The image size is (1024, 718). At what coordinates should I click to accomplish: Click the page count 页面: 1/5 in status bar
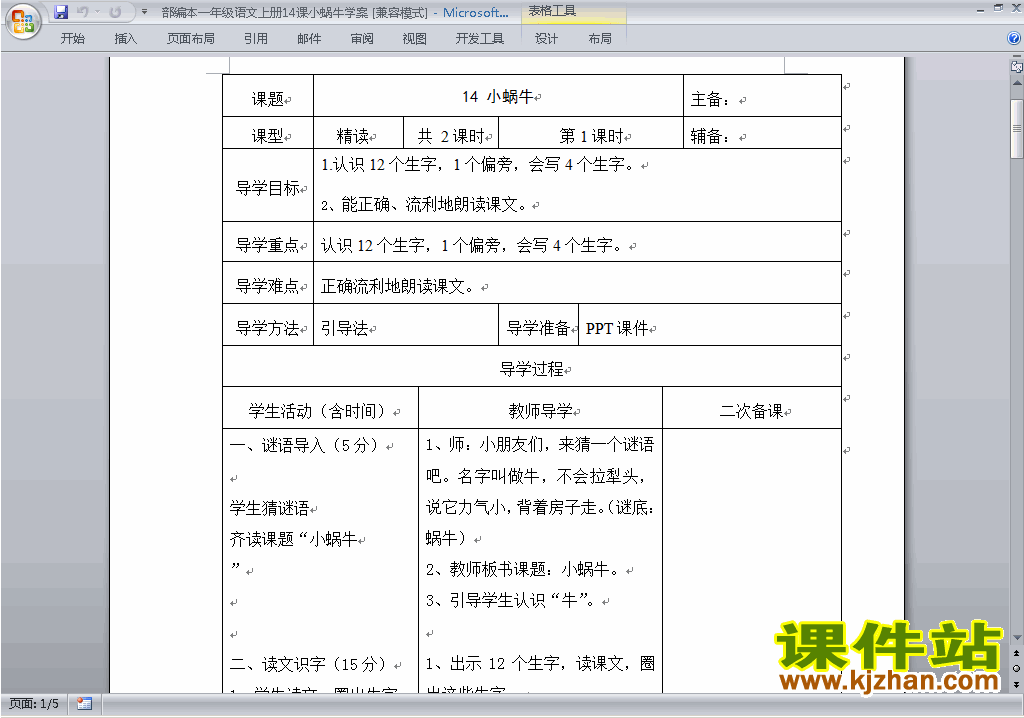pyautogui.click(x=34, y=704)
